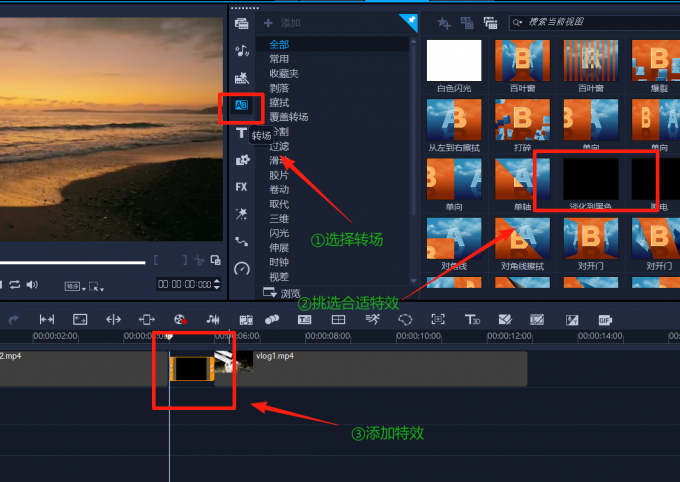Screen dimensions: 680x482
Task: Open the 16:9 aspect ratio dropdown
Action: tap(74, 286)
